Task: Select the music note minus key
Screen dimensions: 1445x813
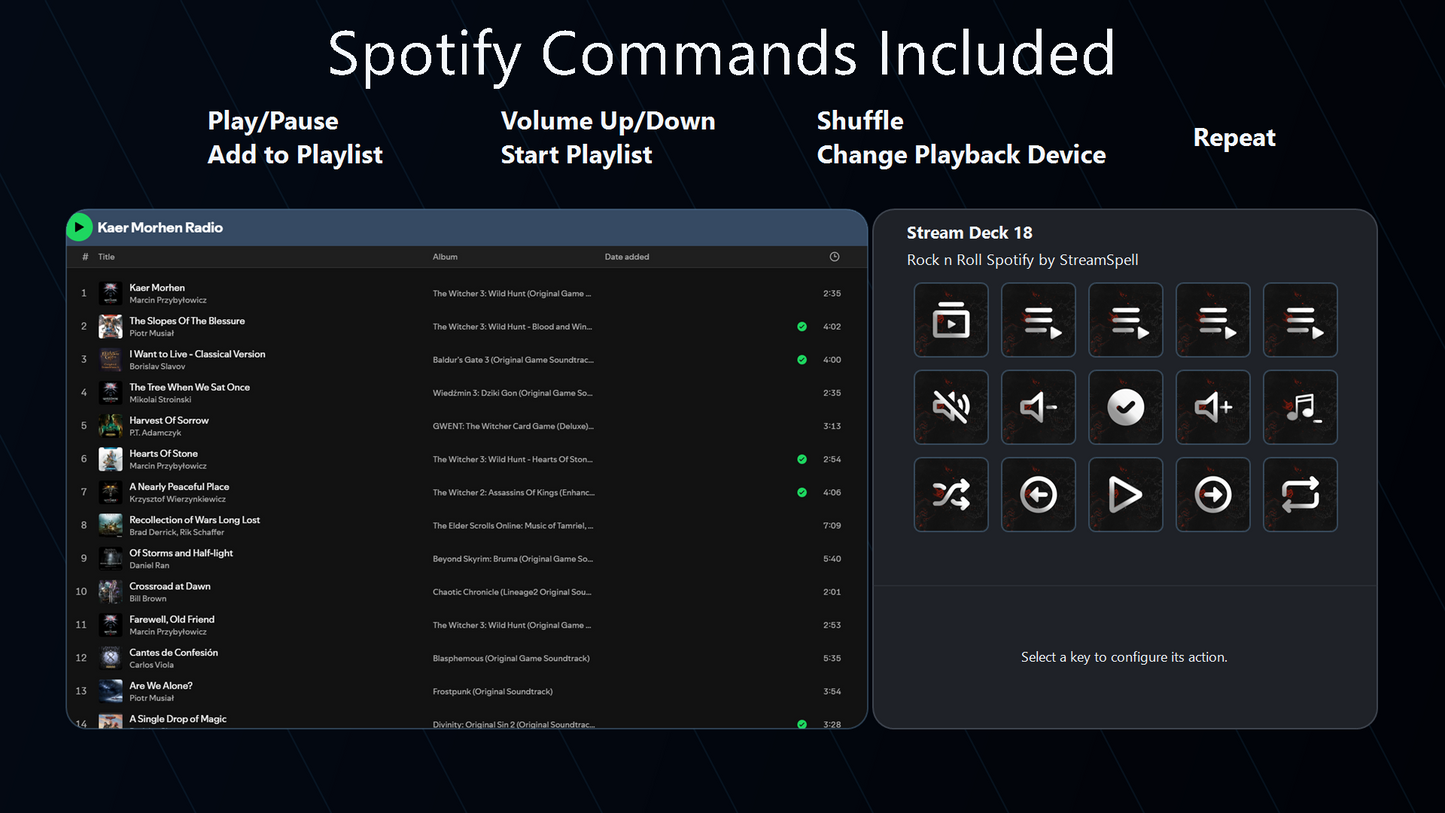Action: coord(1300,407)
